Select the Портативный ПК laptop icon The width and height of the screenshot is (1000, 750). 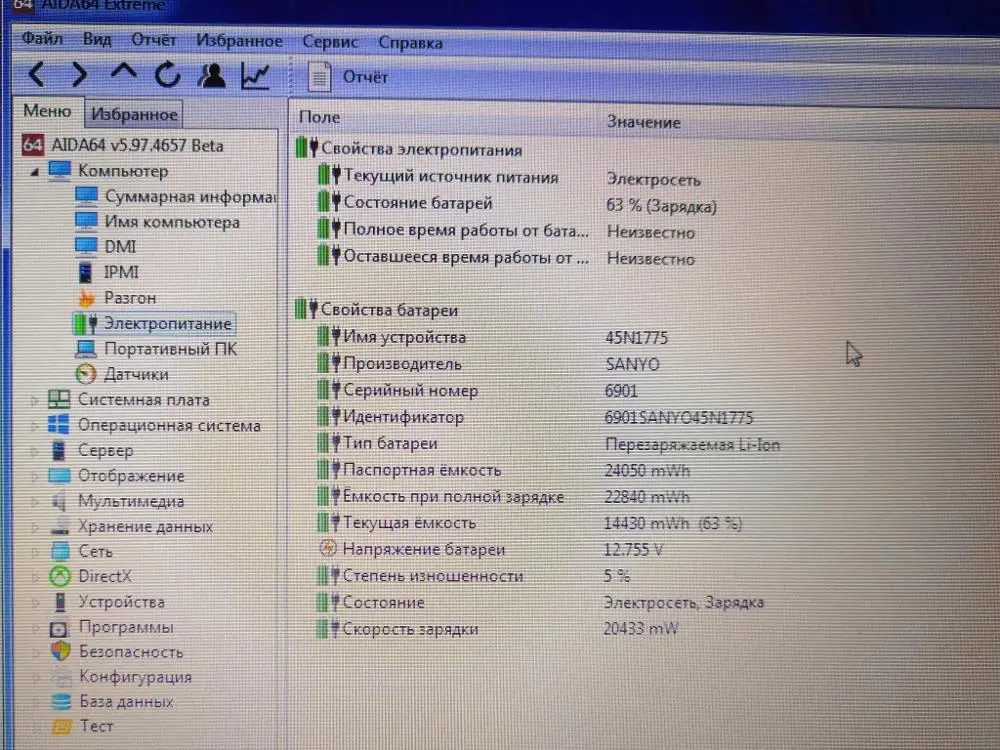pos(86,348)
